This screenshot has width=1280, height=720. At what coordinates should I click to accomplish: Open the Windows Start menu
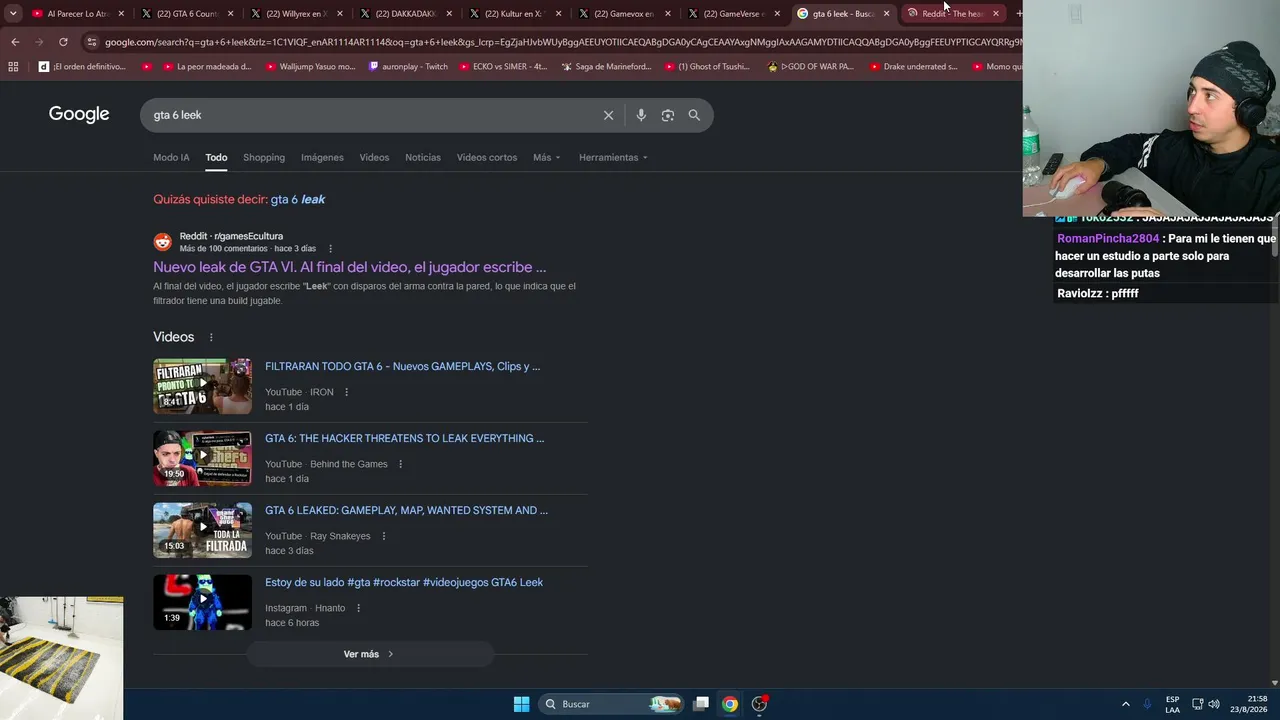tap(521, 704)
